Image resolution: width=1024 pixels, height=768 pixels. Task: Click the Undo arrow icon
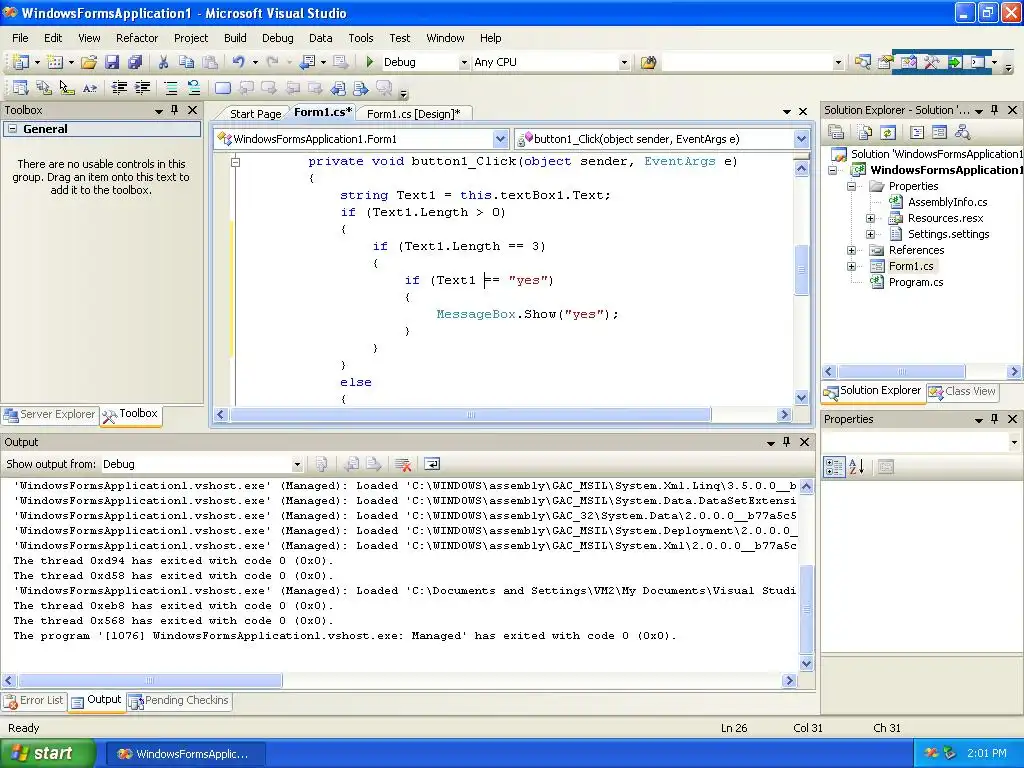pyautogui.click(x=238, y=62)
